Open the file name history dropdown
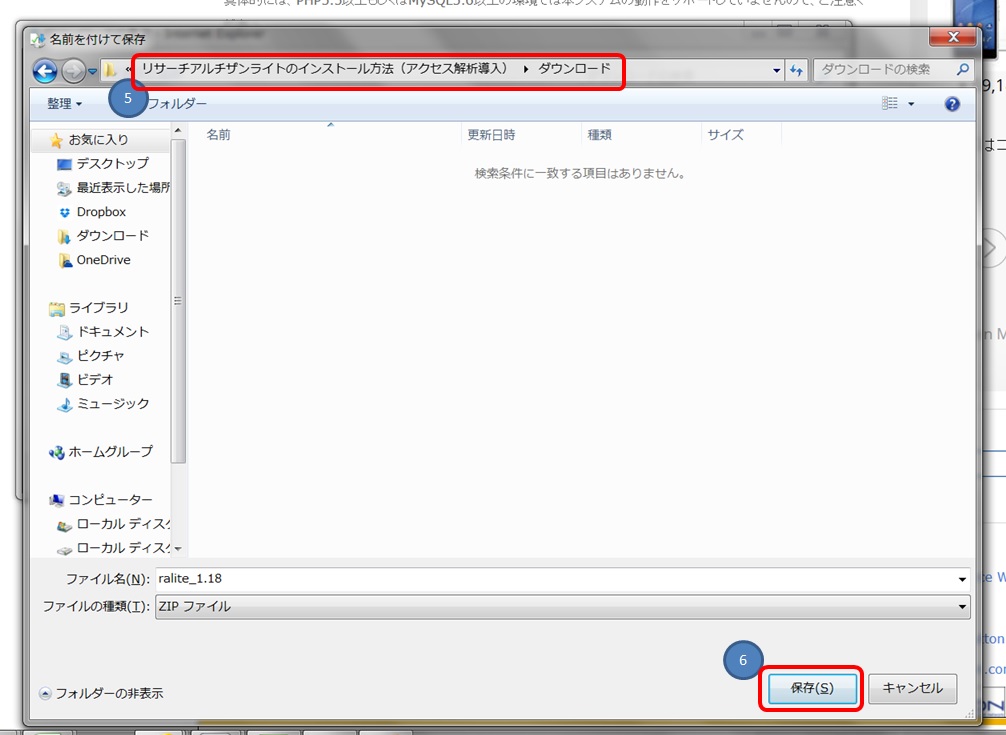 click(962, 580)
